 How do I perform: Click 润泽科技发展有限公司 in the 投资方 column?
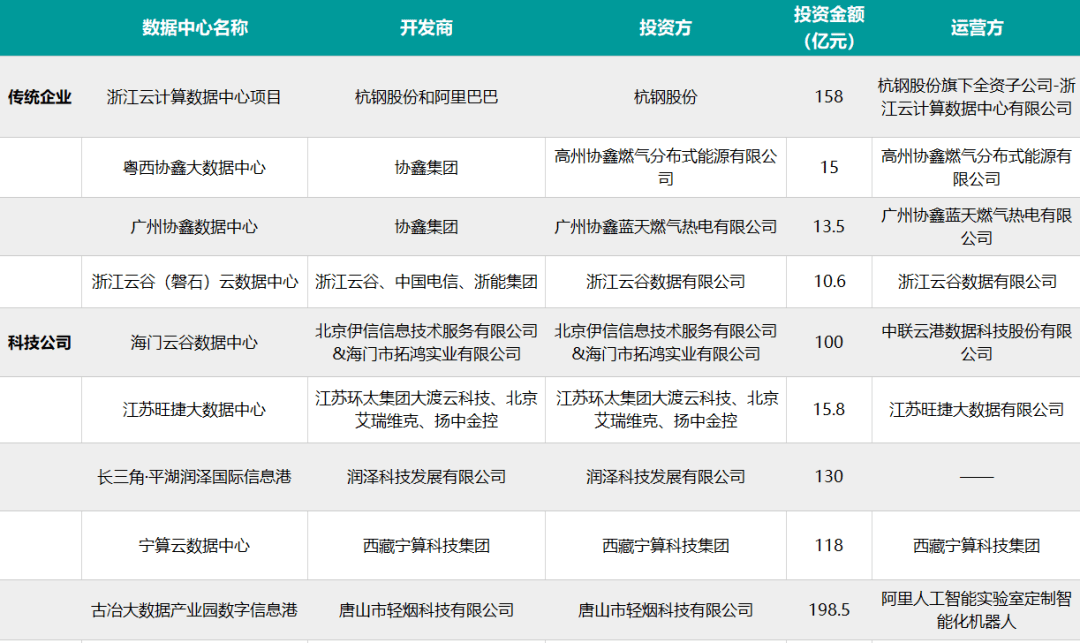pos(665,477)
